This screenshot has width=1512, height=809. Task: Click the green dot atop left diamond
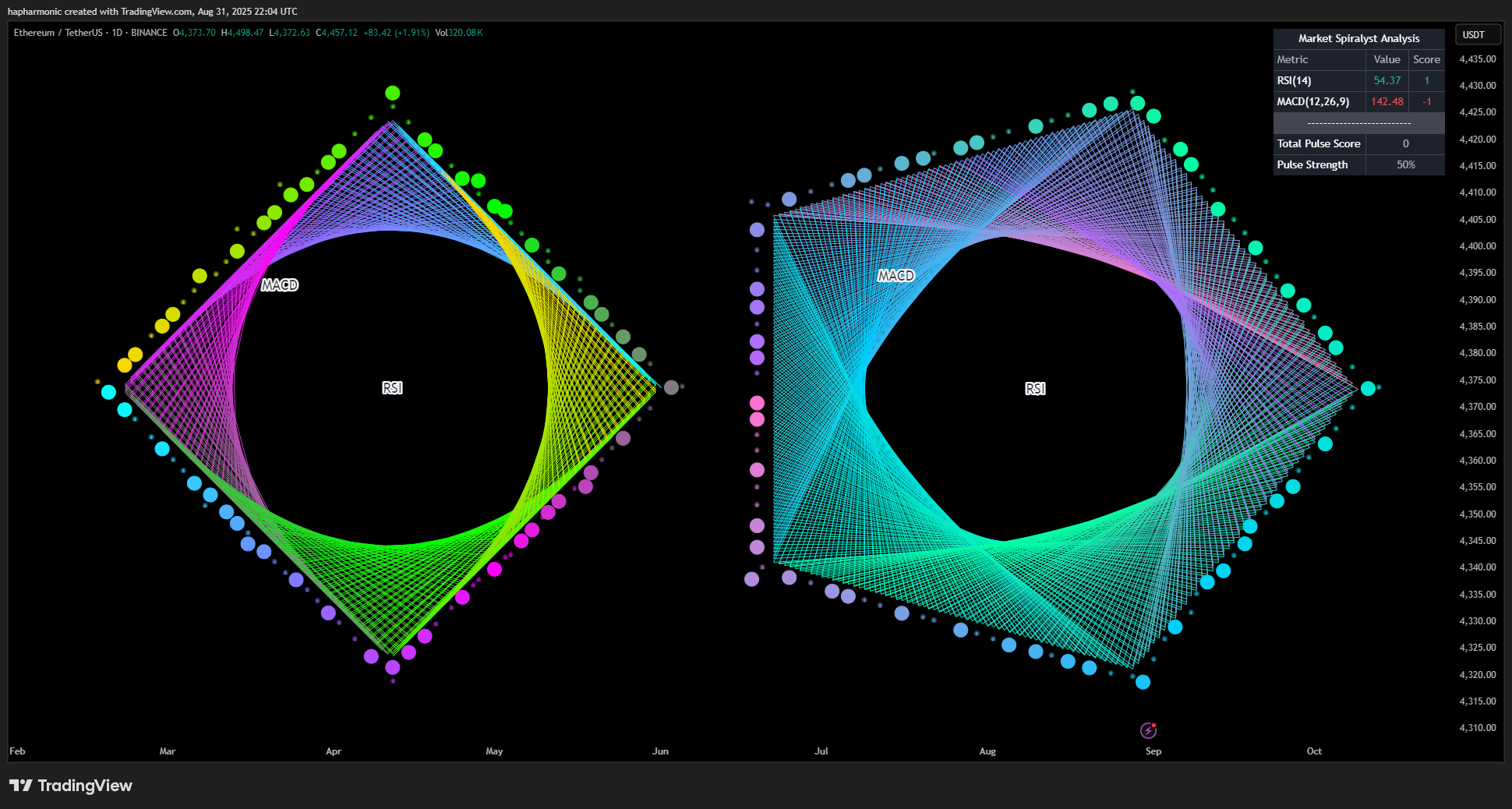click(393, 94)
